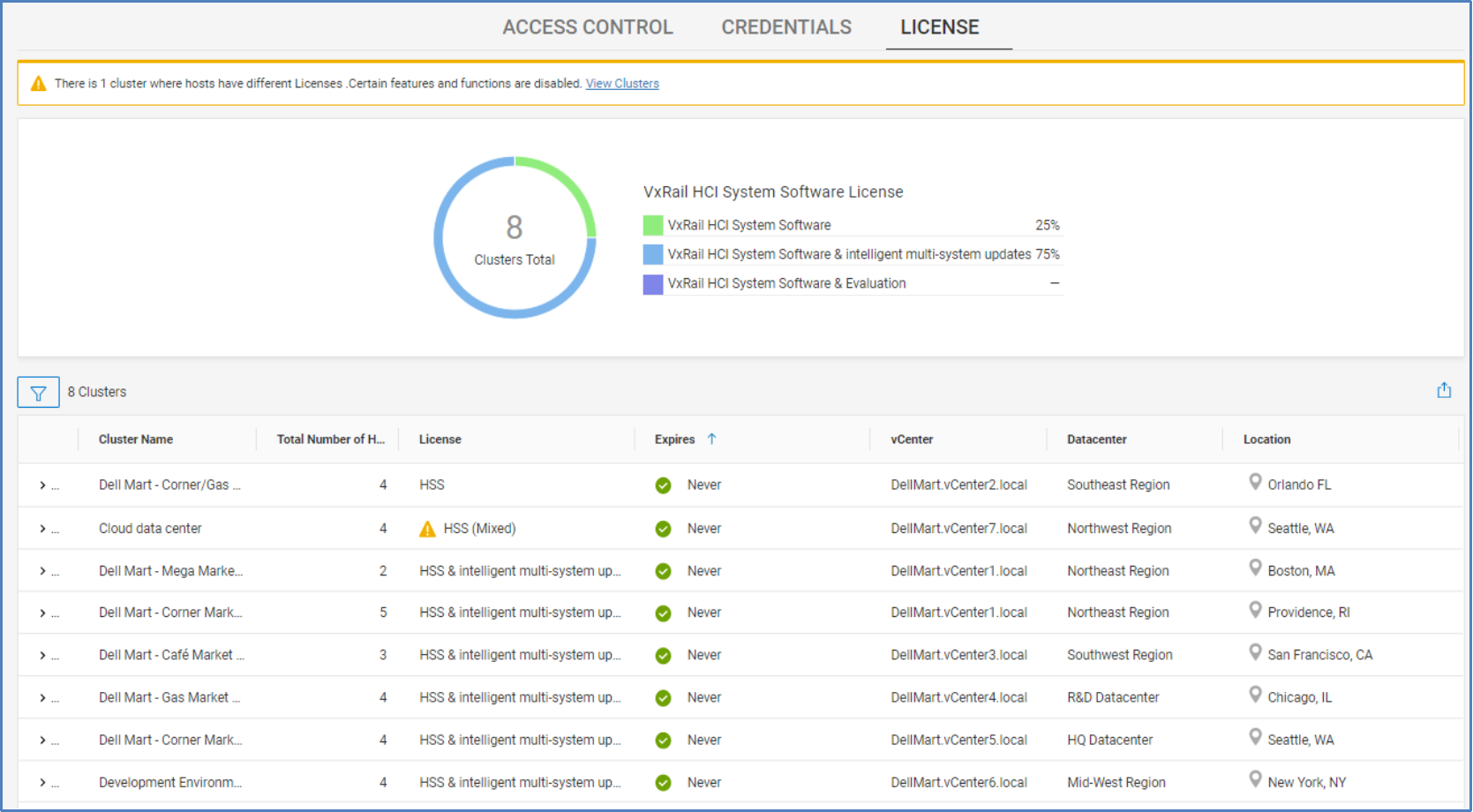Click the Southwest Region datacenter cell
This screenshot has width=1473, height=812.
point(1120,656)
